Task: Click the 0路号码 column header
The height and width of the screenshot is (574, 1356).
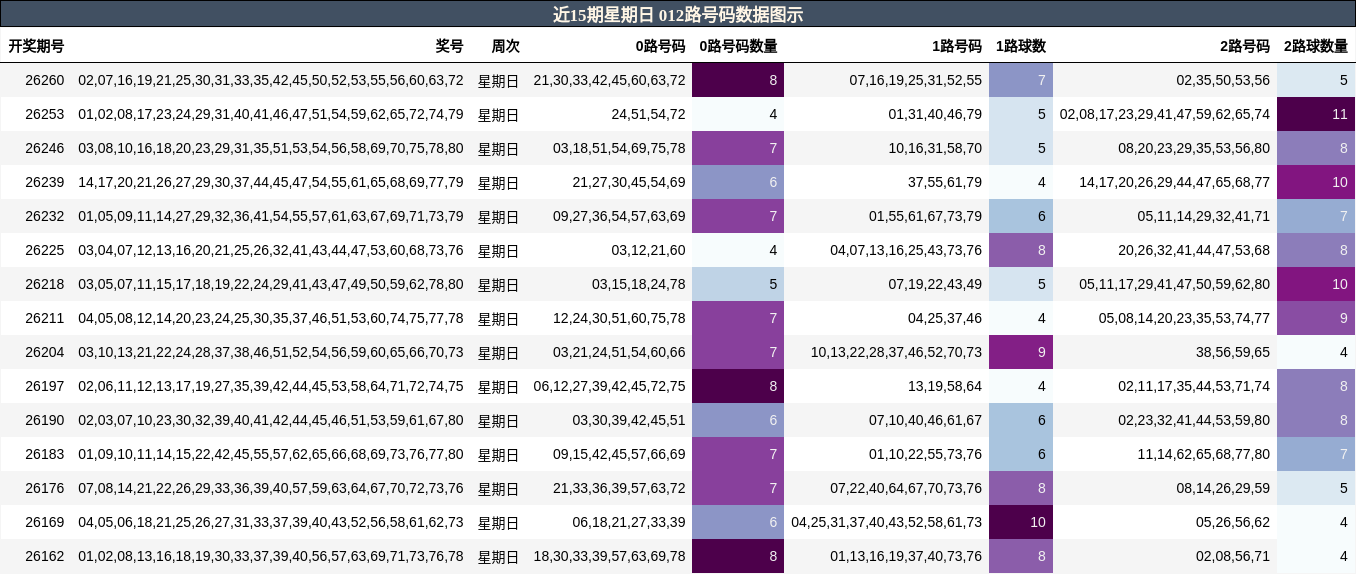Action: point(661,46)
